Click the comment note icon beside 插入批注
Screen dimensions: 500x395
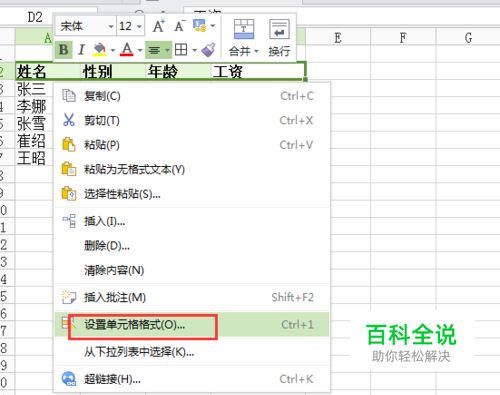click(69, 297)
